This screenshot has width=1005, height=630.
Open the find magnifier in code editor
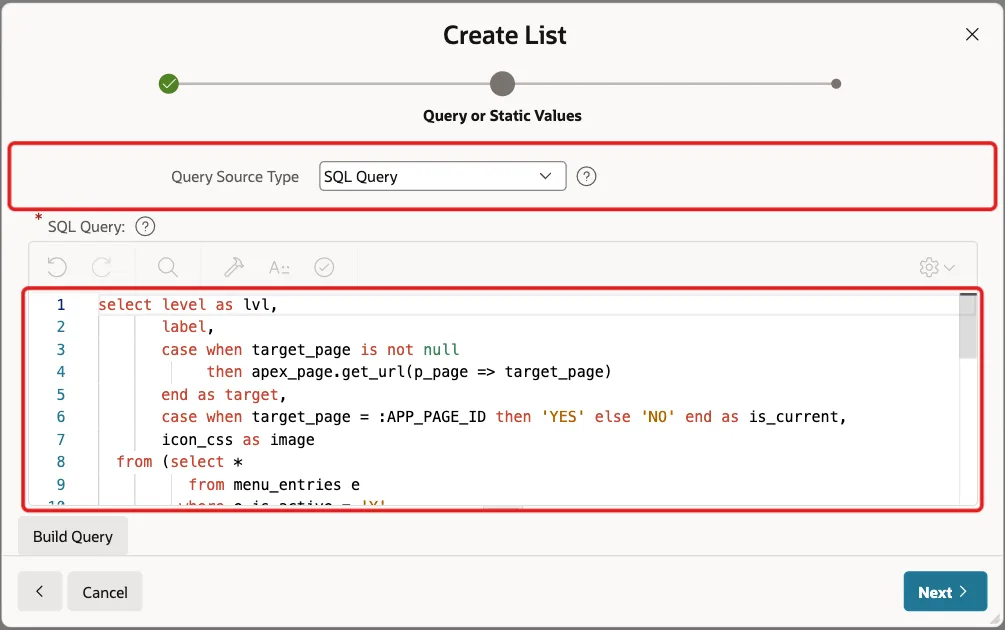[x=168, y=267]
